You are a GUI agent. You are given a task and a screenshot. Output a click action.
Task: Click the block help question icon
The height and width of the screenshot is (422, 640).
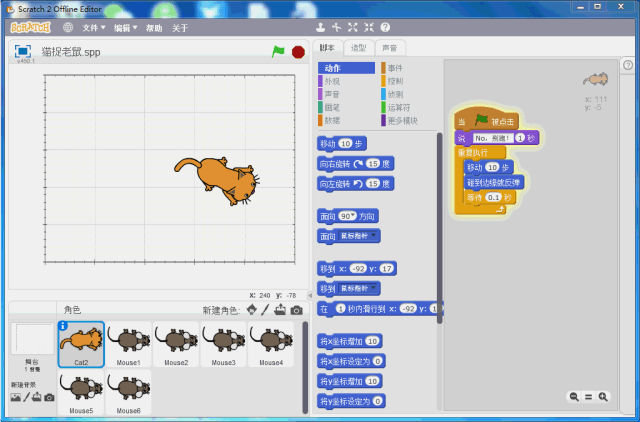(385, 27)
